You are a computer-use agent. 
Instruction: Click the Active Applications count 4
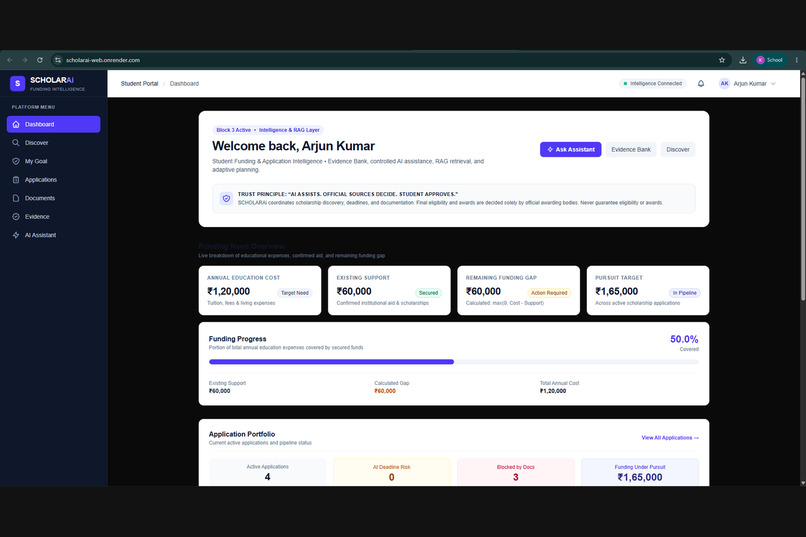(x=267, y=477)
